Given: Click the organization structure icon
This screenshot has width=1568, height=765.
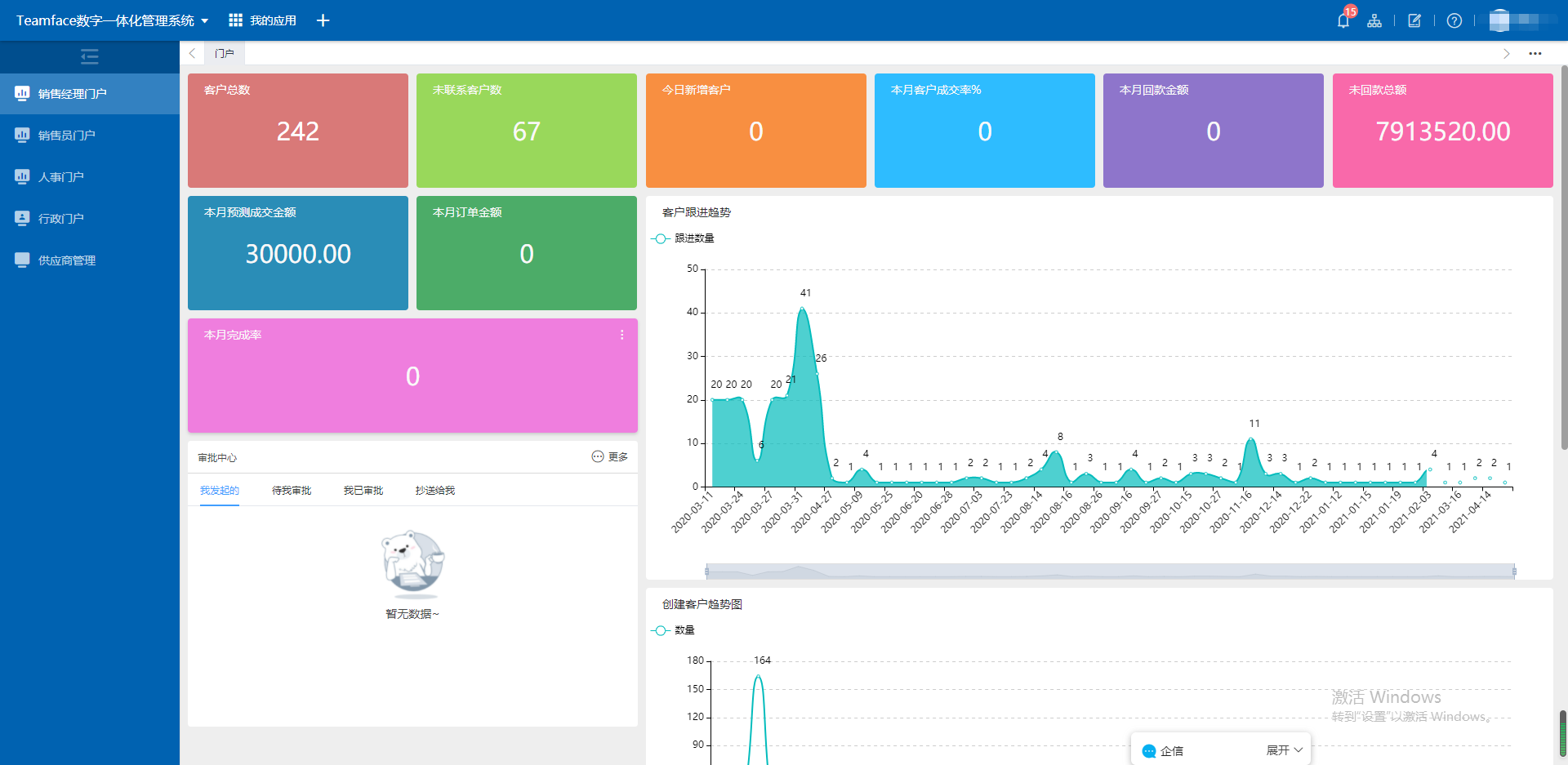Looking at the screenshot, I should (1374, 20).
